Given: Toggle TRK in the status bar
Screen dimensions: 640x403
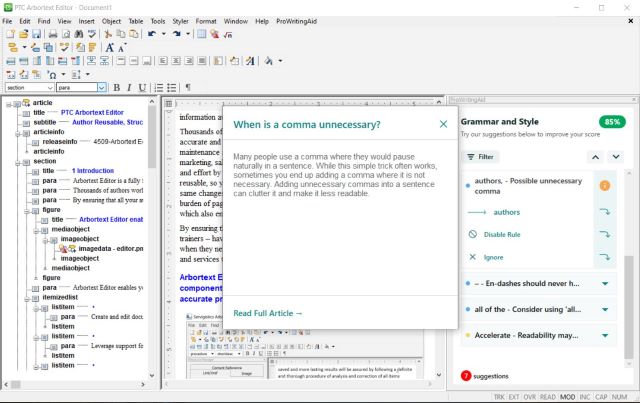Looking at the screenshot, I should pos(499,397).
